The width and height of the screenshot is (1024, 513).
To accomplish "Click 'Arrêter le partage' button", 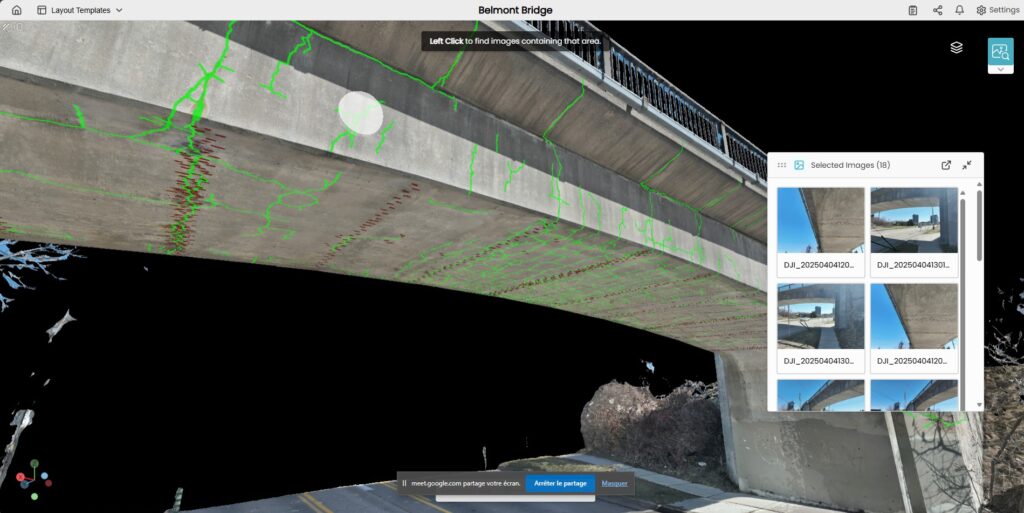I will click(x=560, y=483).
